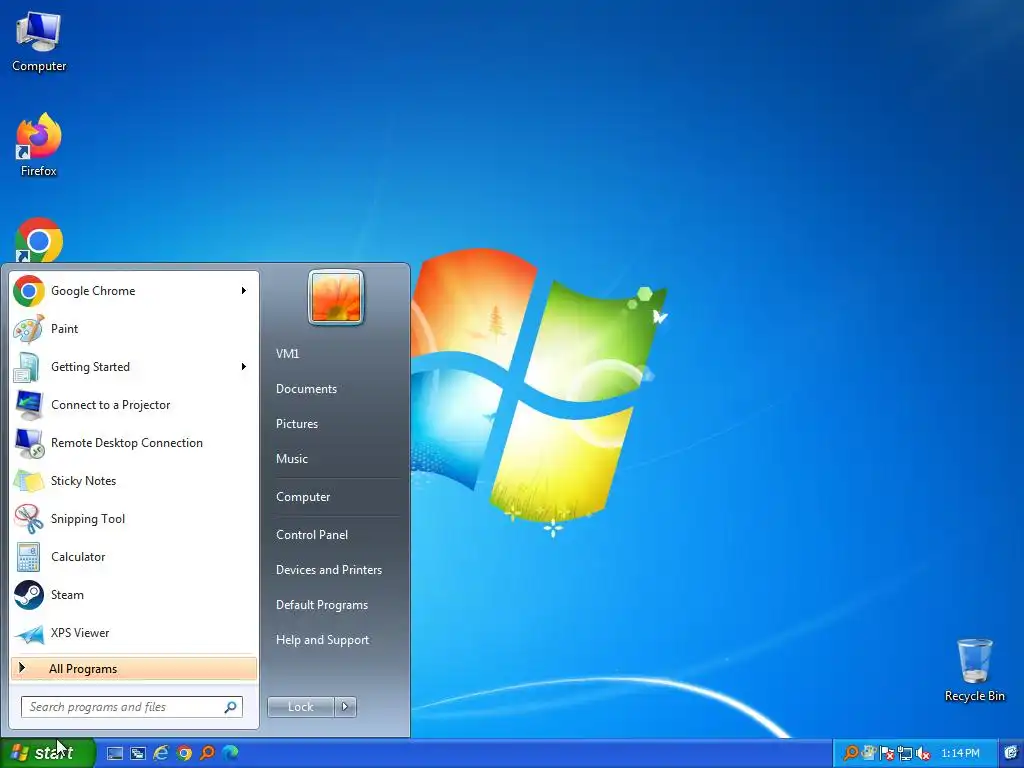
Task: Open Internet Explorer from the taskbar
Action: (x=161, y=753)
